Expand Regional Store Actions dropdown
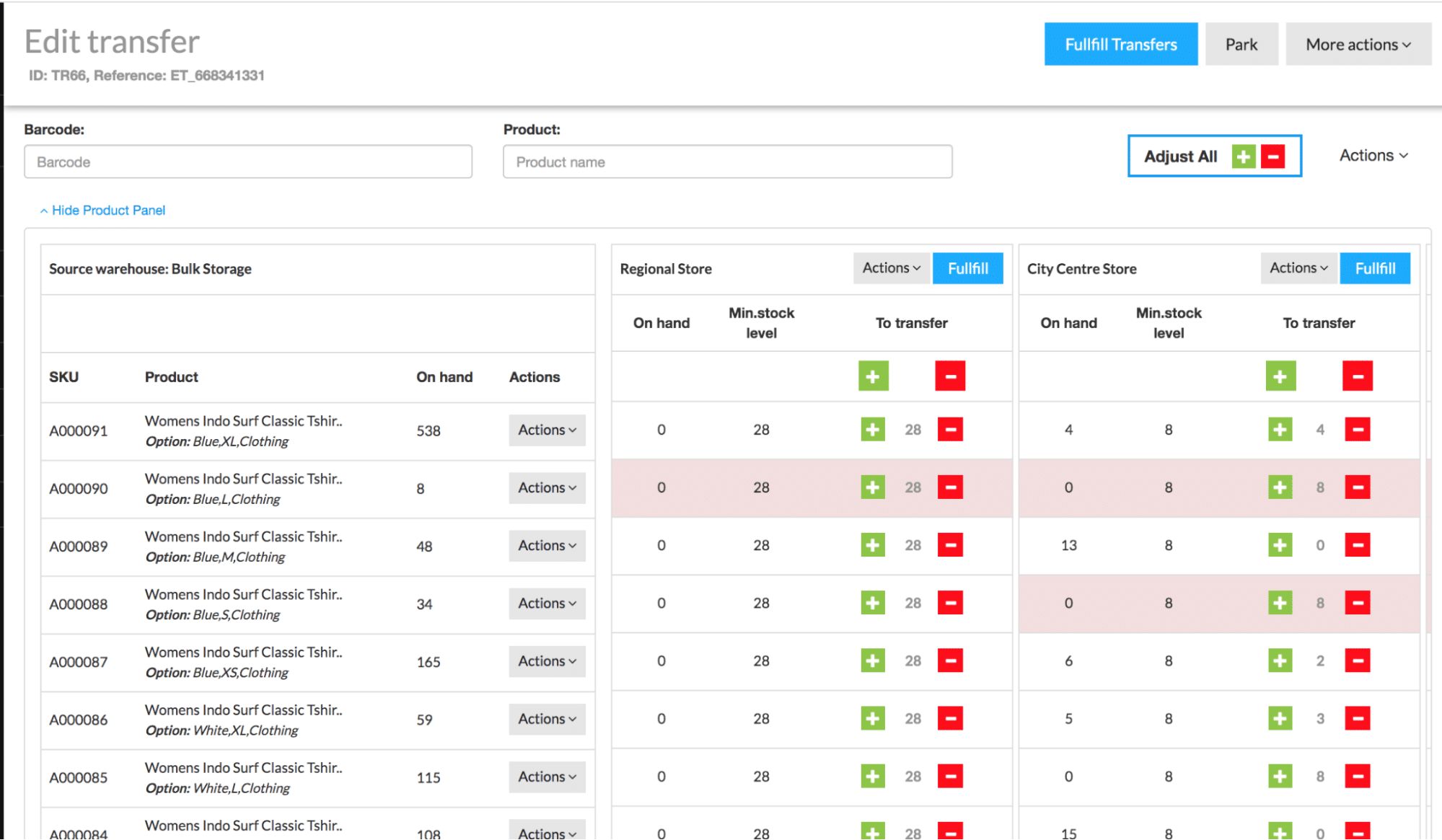This screenshot has height=840, width=1442. 892,268
